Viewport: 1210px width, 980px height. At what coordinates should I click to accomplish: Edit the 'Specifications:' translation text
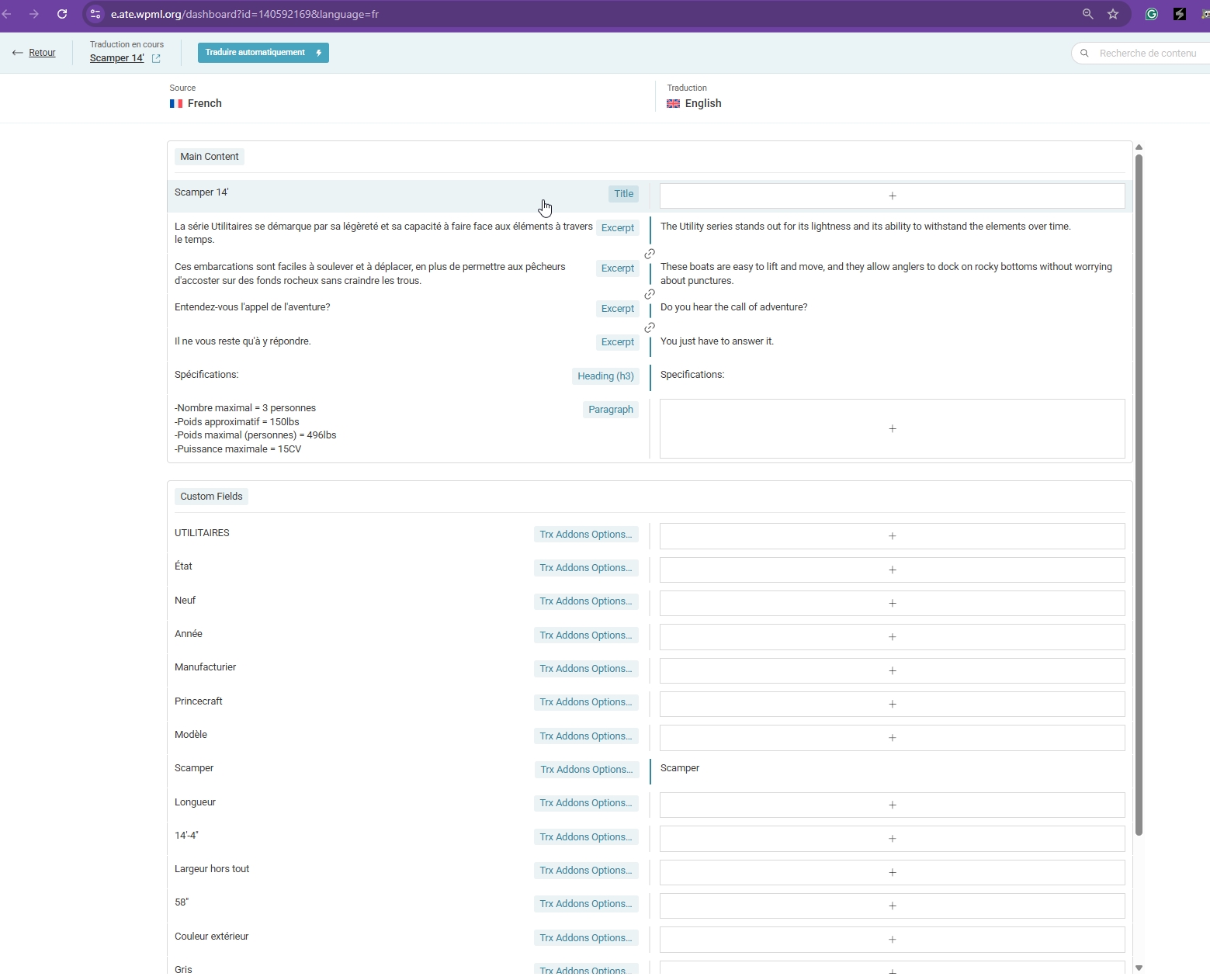click(692, 375)
